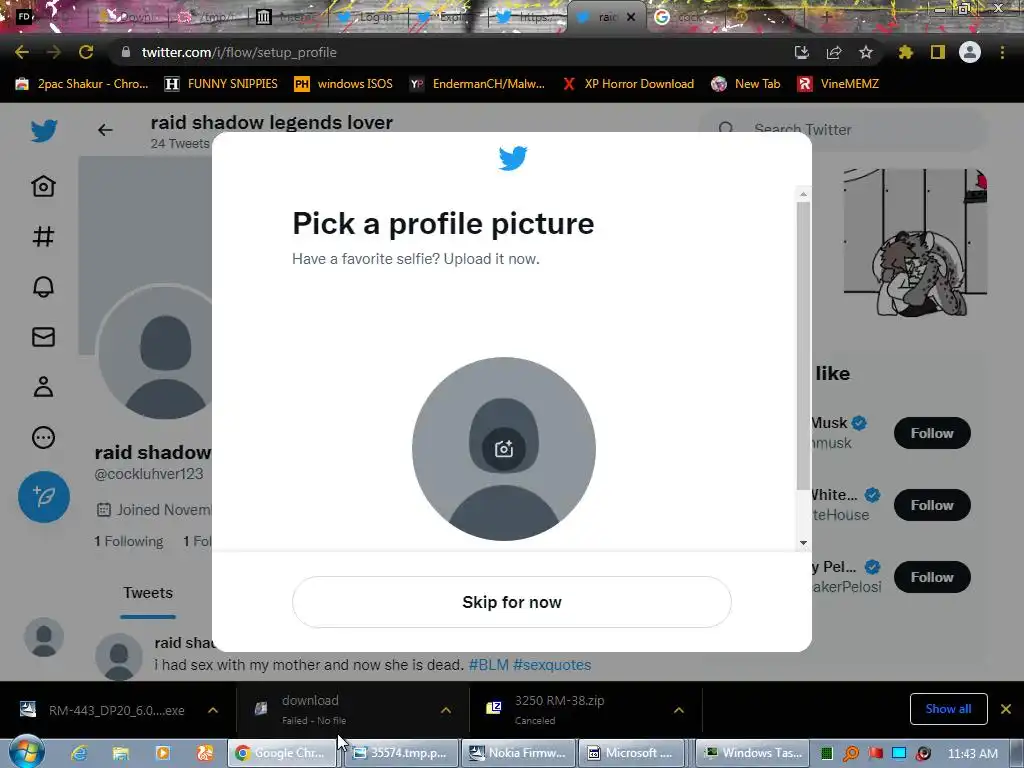Click the taskbar clock 11:43 AM

pyautogui.click(x=973, y=753)
